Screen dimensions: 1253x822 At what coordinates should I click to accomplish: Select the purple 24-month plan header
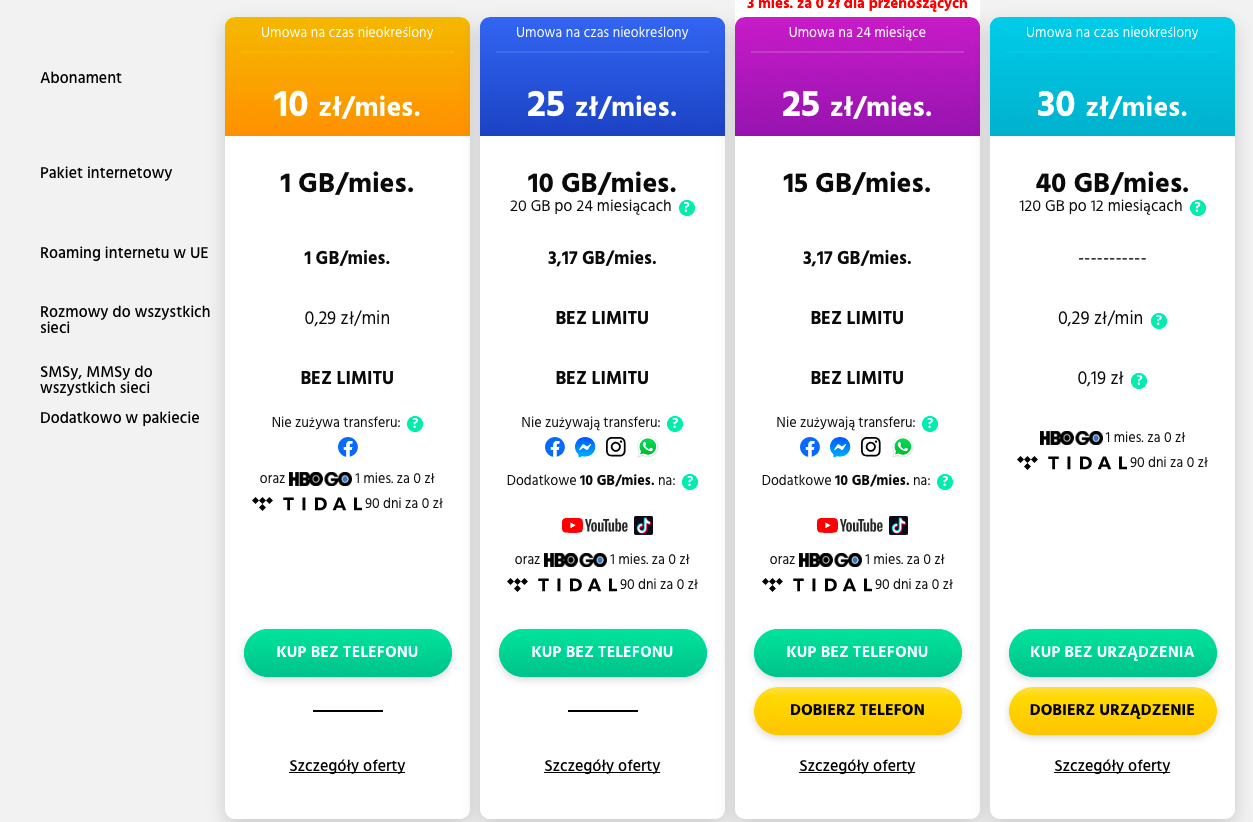pos(857,77)
